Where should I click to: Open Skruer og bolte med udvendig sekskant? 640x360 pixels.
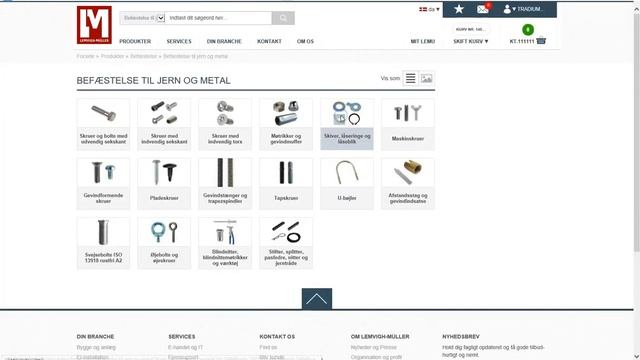click(x=103, y=124)
